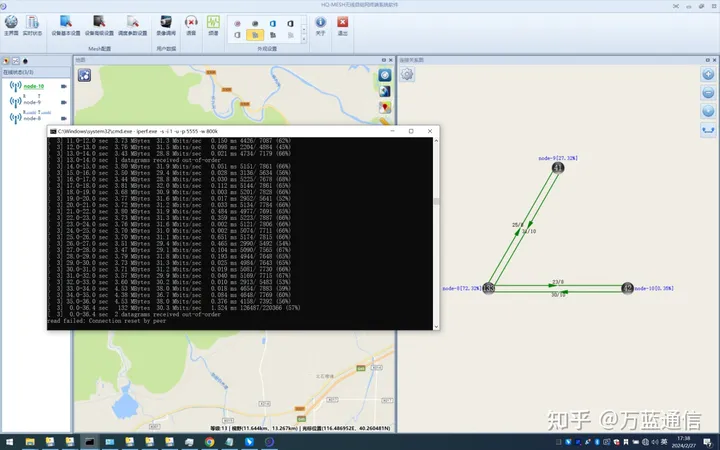Open the 频谱 spectrum tool

pyautogui.click(x=213, y=24)
